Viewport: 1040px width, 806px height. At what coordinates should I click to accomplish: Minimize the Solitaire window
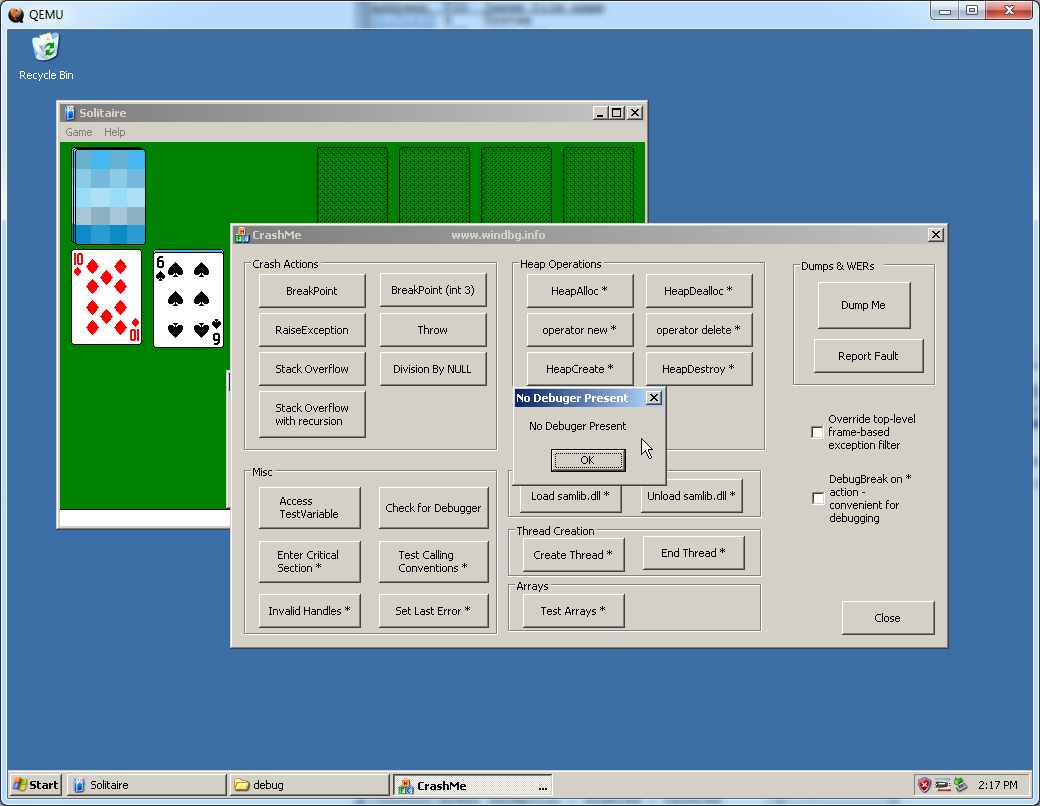pos(600,113)
